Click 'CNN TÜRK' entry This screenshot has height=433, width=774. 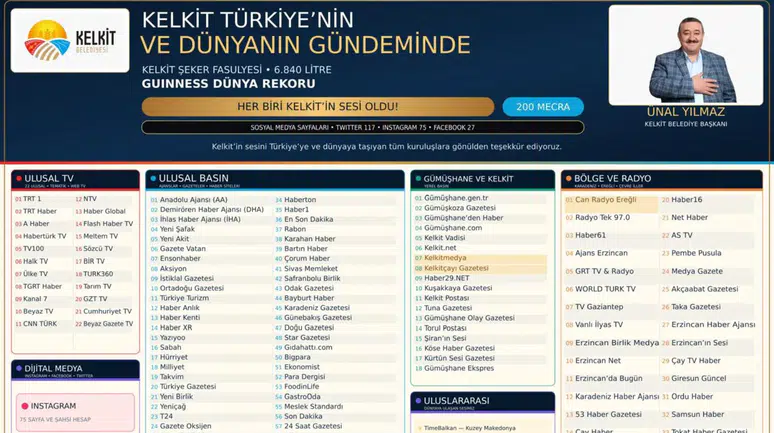pyautogui.click(x=40, y=324)
